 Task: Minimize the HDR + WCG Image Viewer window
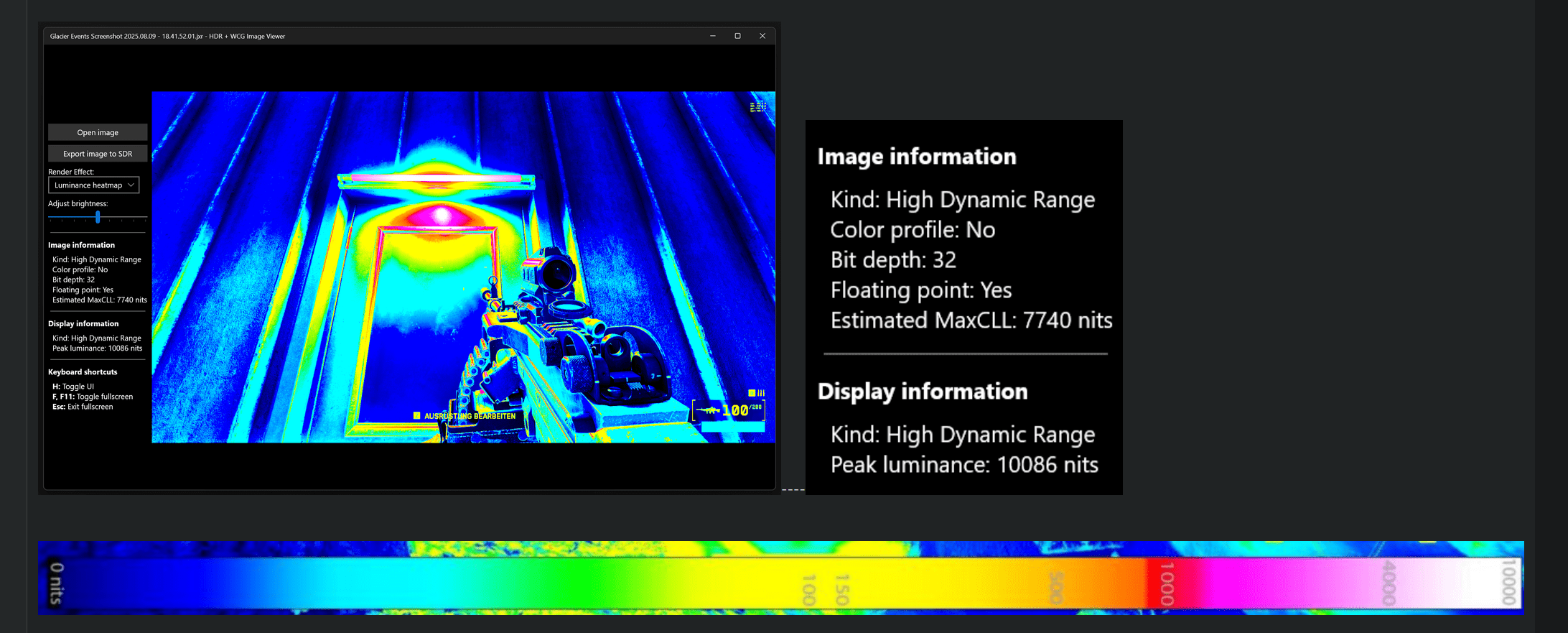coord(713,36)
